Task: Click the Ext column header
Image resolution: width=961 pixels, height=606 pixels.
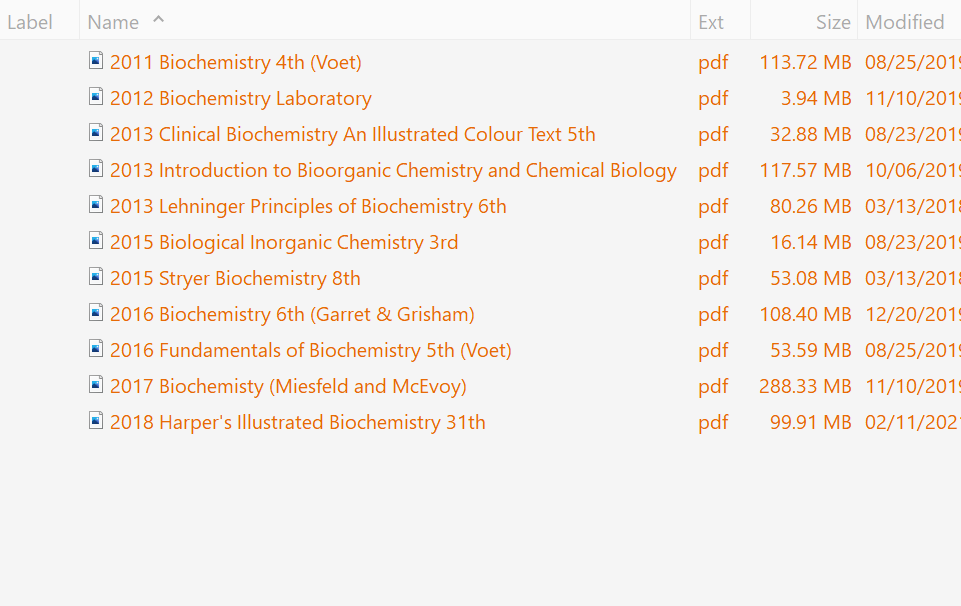Action: pos(711,22)
